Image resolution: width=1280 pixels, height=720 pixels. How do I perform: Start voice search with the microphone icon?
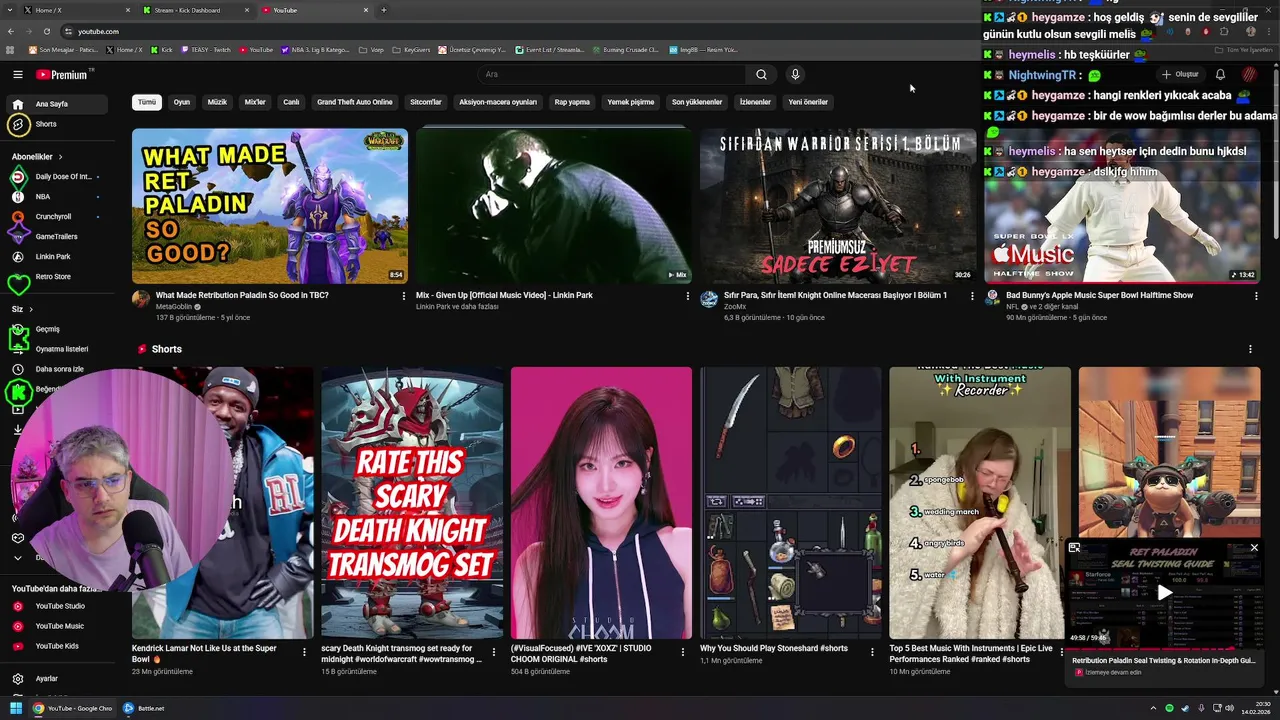coord(795,74)
